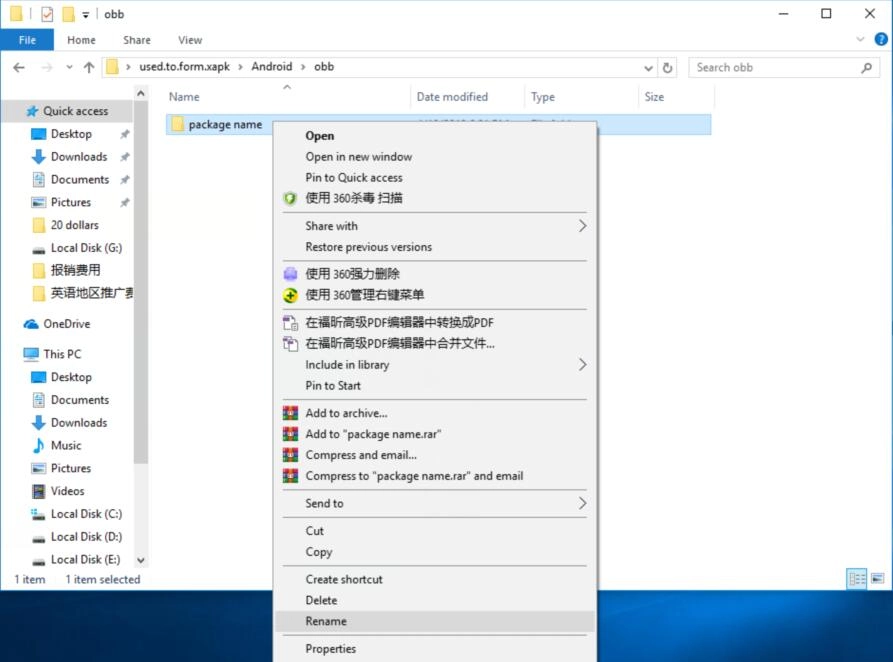Screen dimensions: 893x662
Task: Sort by the Date modified column header
Action: [x=452, y=97]
